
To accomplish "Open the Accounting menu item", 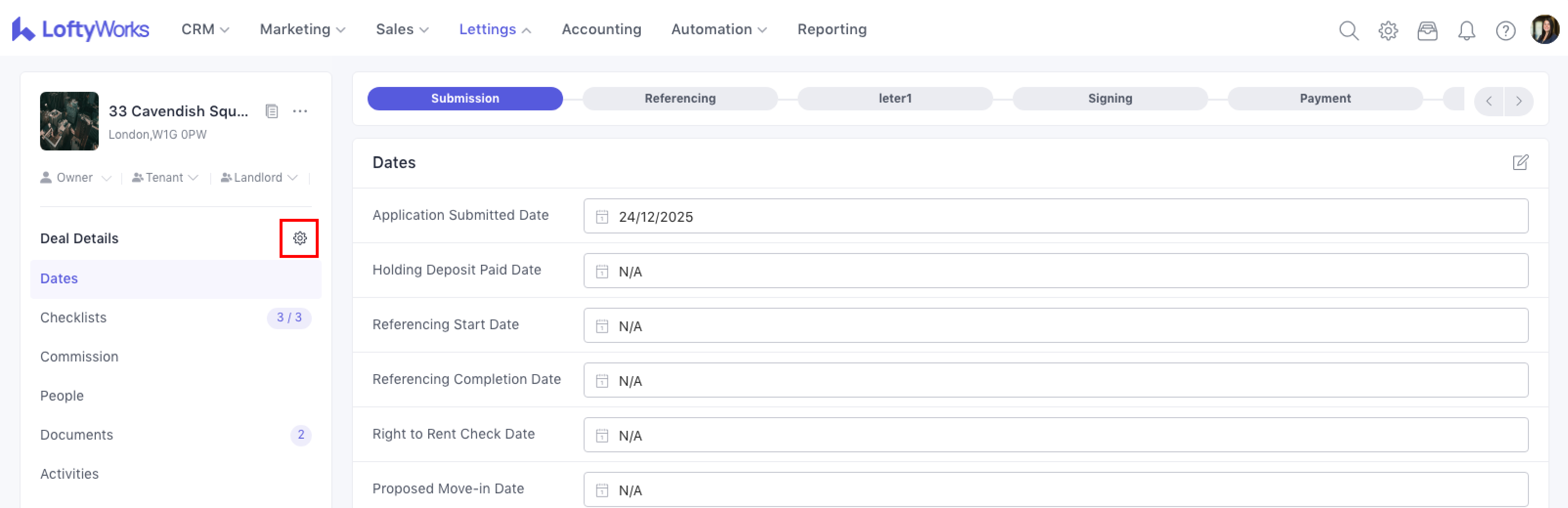I will coord(601,29).
